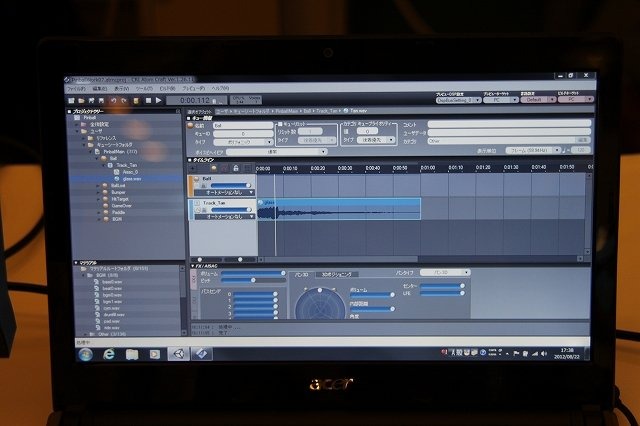
Task: Click the Ball track volume slider
Action: click(230, 186)
